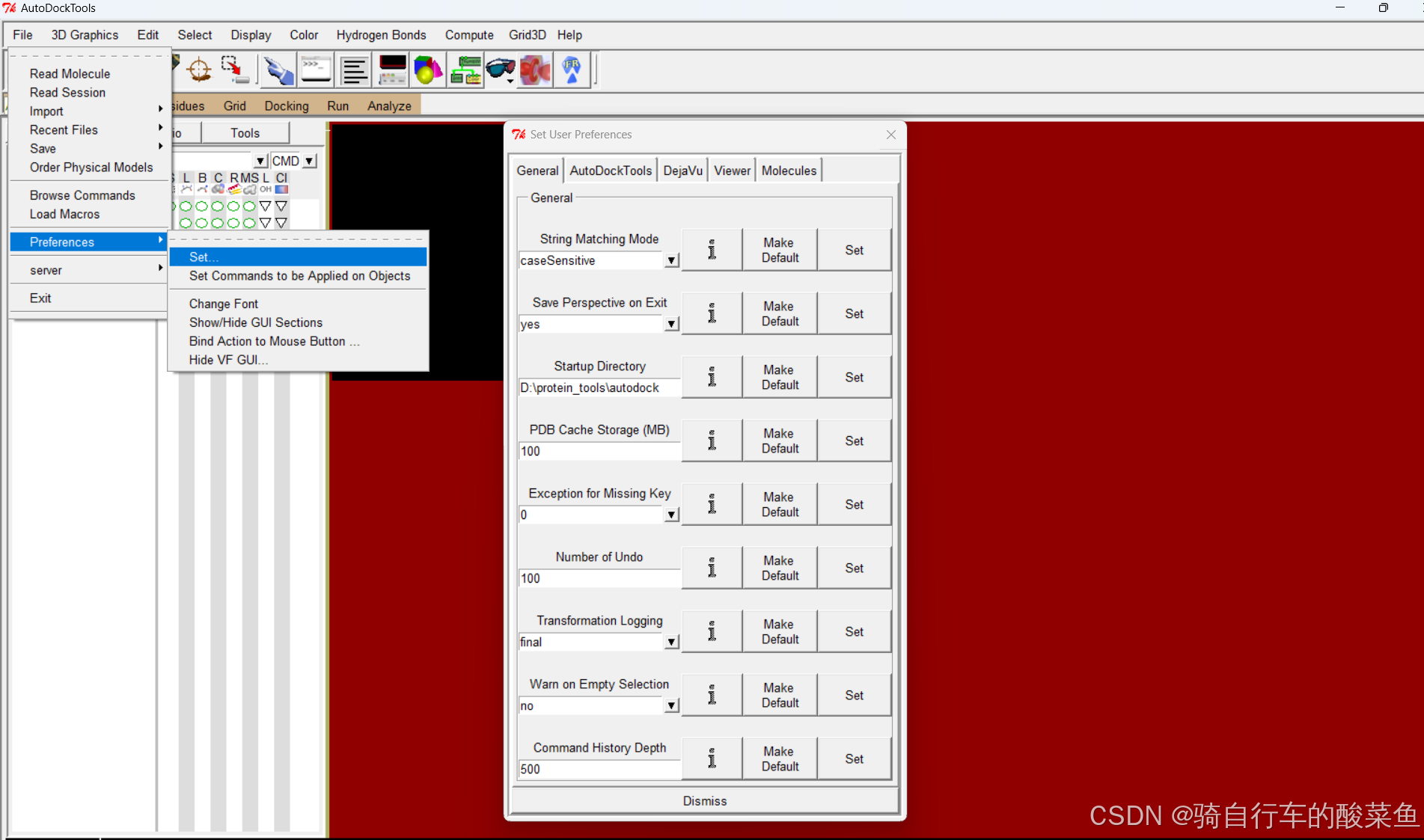Click the crosshair picking icon in toolbar
The width and height of the screenshot is (1424, 840).
pos(199,70)
